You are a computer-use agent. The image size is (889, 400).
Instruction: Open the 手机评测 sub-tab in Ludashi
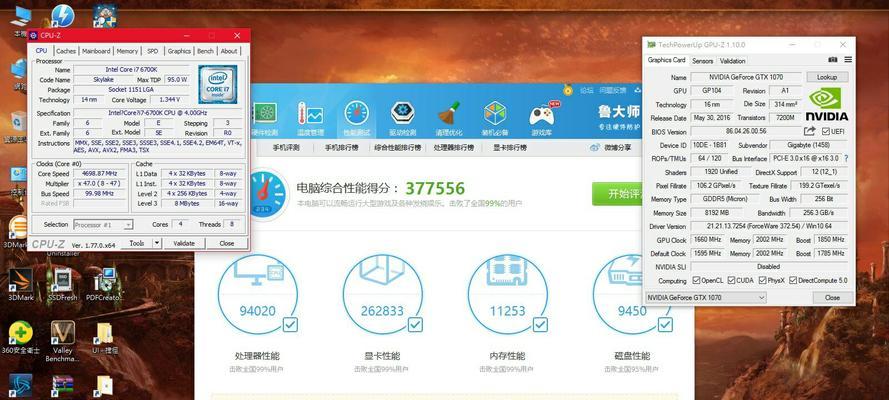[x=286, y=148]
